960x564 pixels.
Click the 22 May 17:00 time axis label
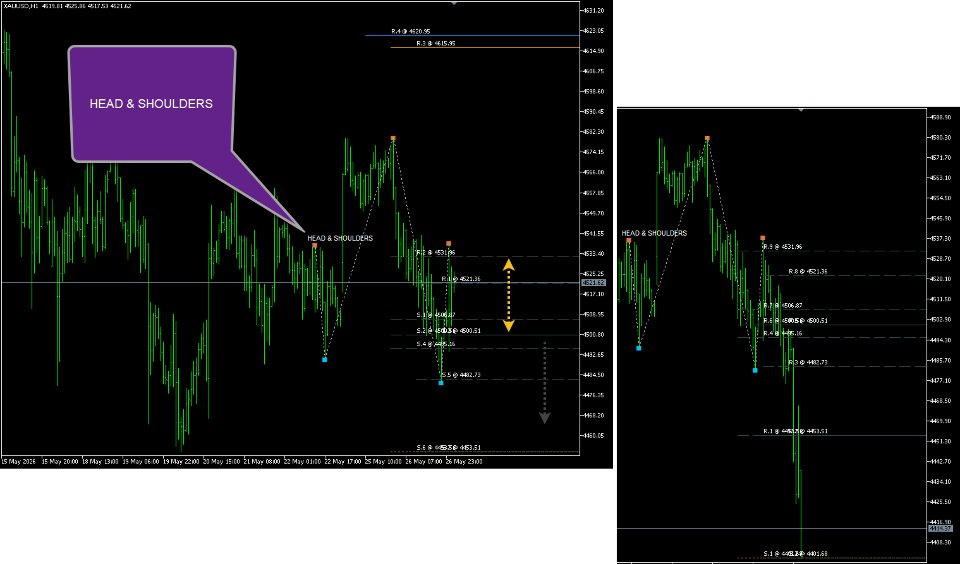click(x=342, y=462)
